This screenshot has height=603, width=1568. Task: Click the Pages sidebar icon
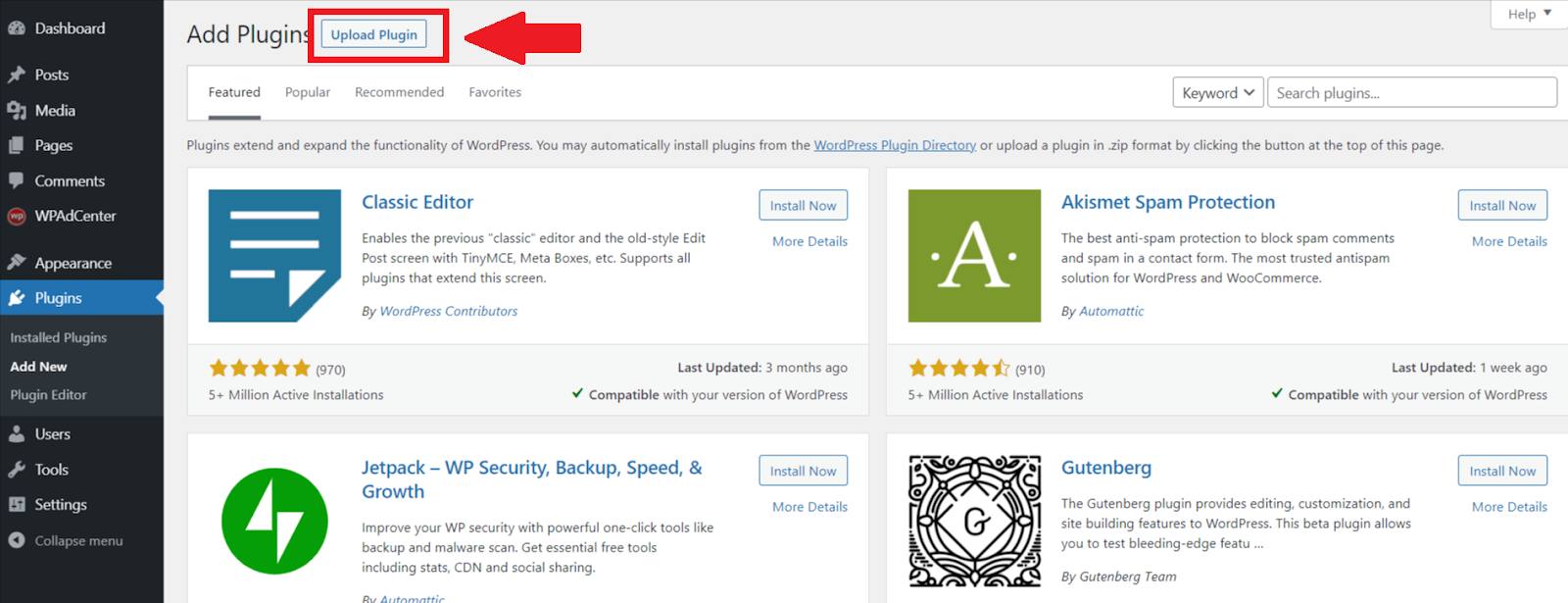tap(17, 145)
